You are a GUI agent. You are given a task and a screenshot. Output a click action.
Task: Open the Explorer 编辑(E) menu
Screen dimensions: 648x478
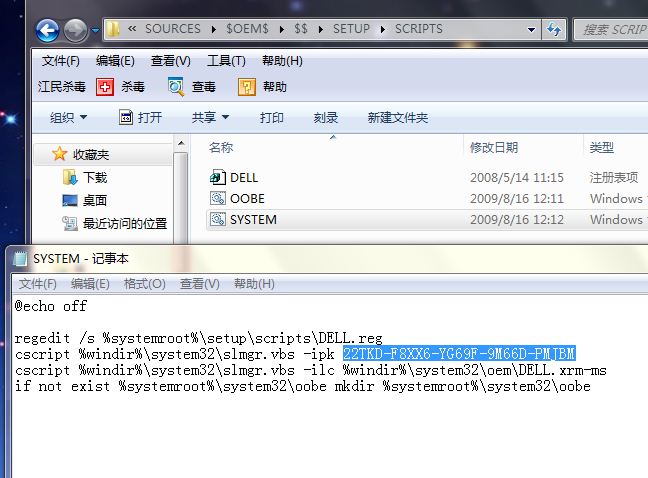pos(115,61)
